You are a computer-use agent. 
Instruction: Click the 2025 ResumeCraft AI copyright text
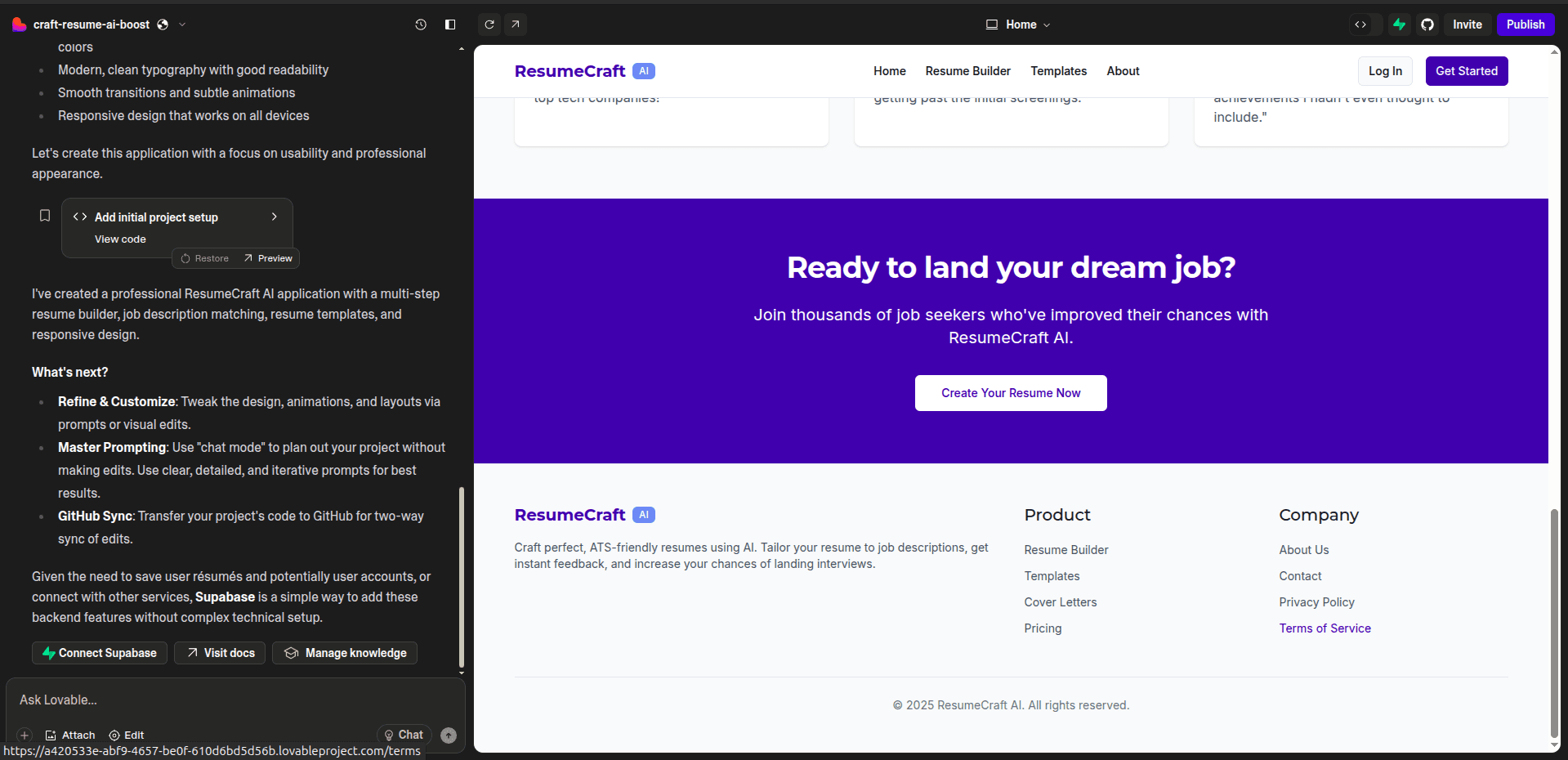point(1011,705)
